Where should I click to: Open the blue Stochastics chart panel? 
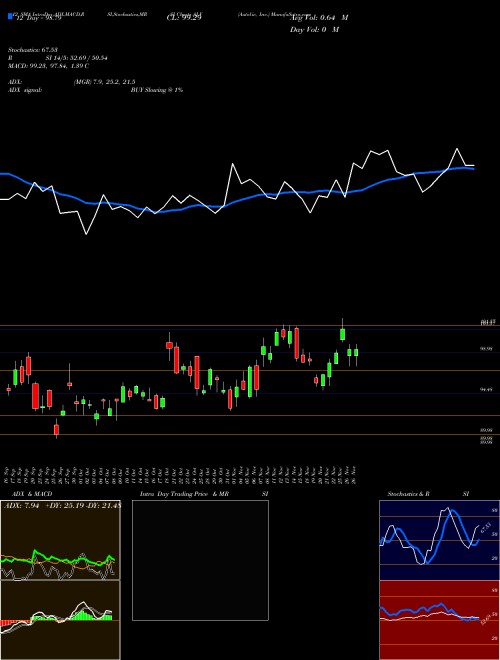[439, 540]
